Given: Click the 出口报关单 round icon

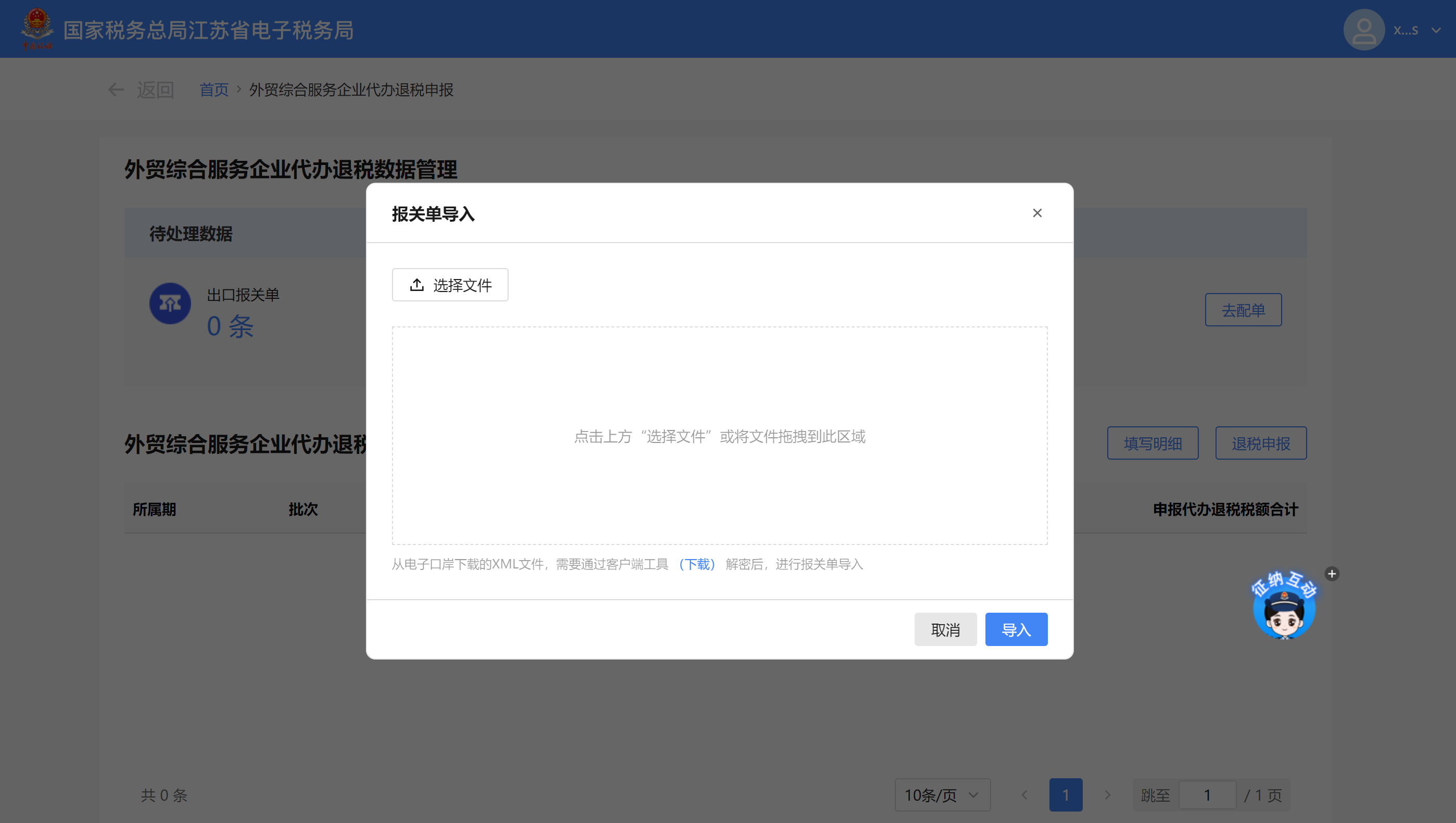Looking at the screenshot, I should pyautogui.click(x=170, y=303).
